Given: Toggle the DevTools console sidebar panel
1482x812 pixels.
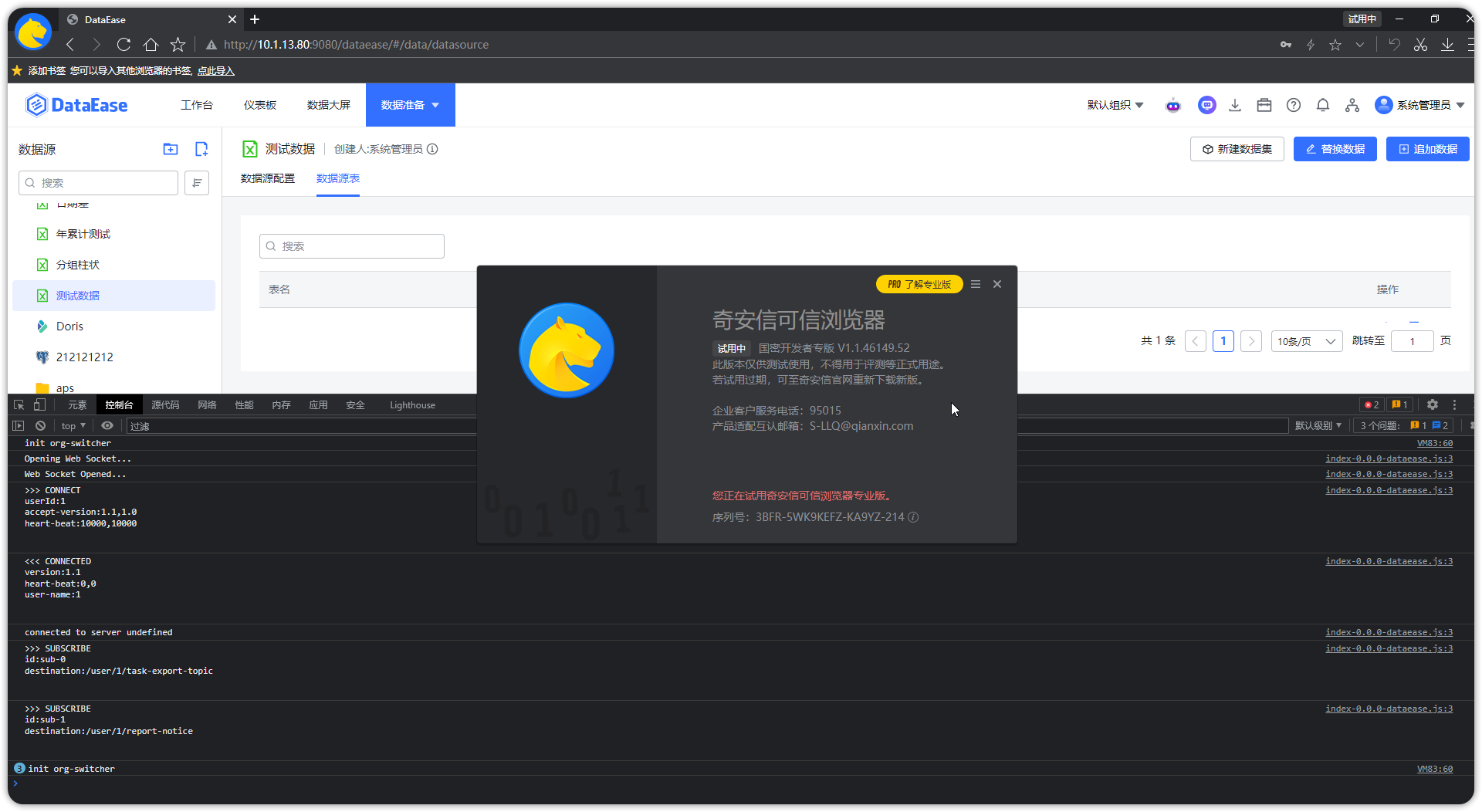Looking at the screenshot, I should (19, 425).
